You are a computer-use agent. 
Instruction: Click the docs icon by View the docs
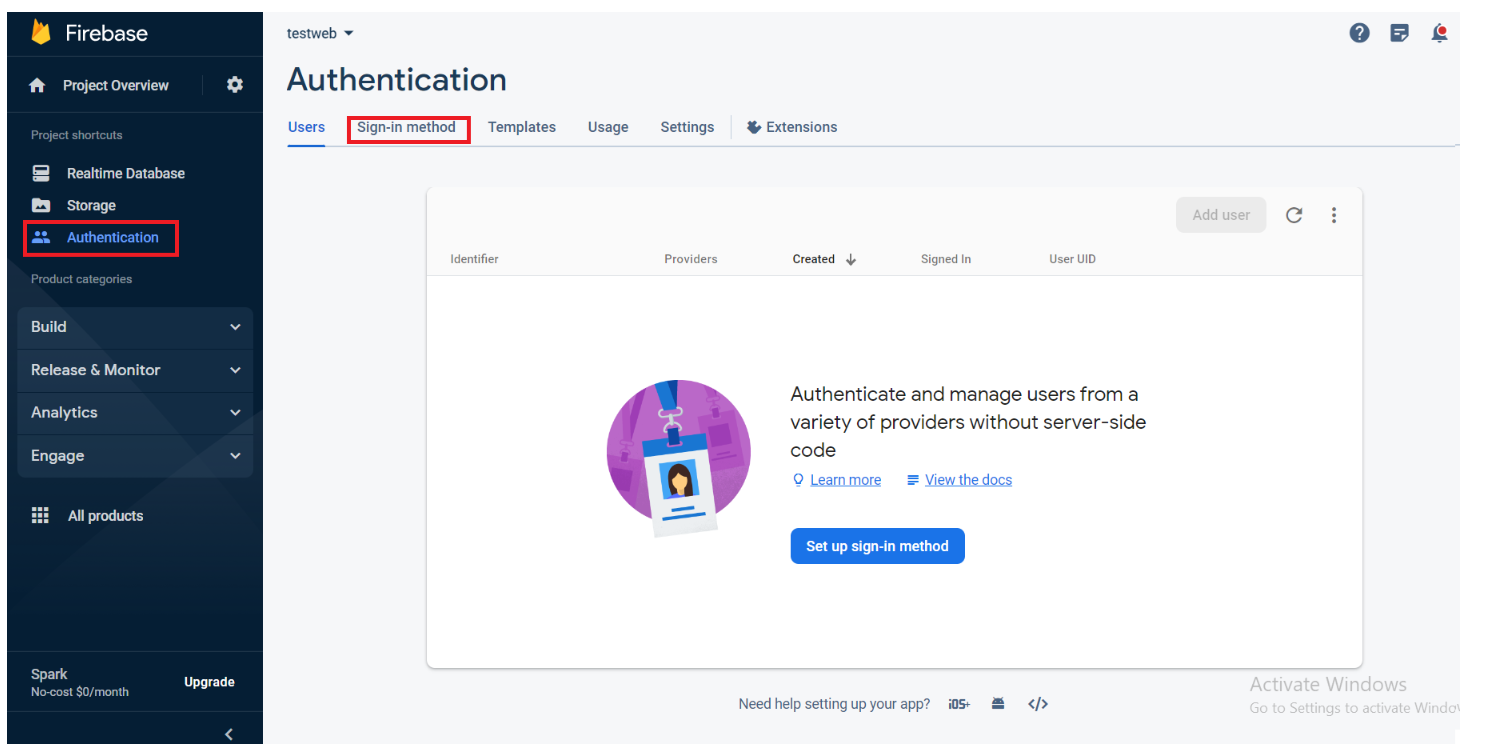pos(913,480)
